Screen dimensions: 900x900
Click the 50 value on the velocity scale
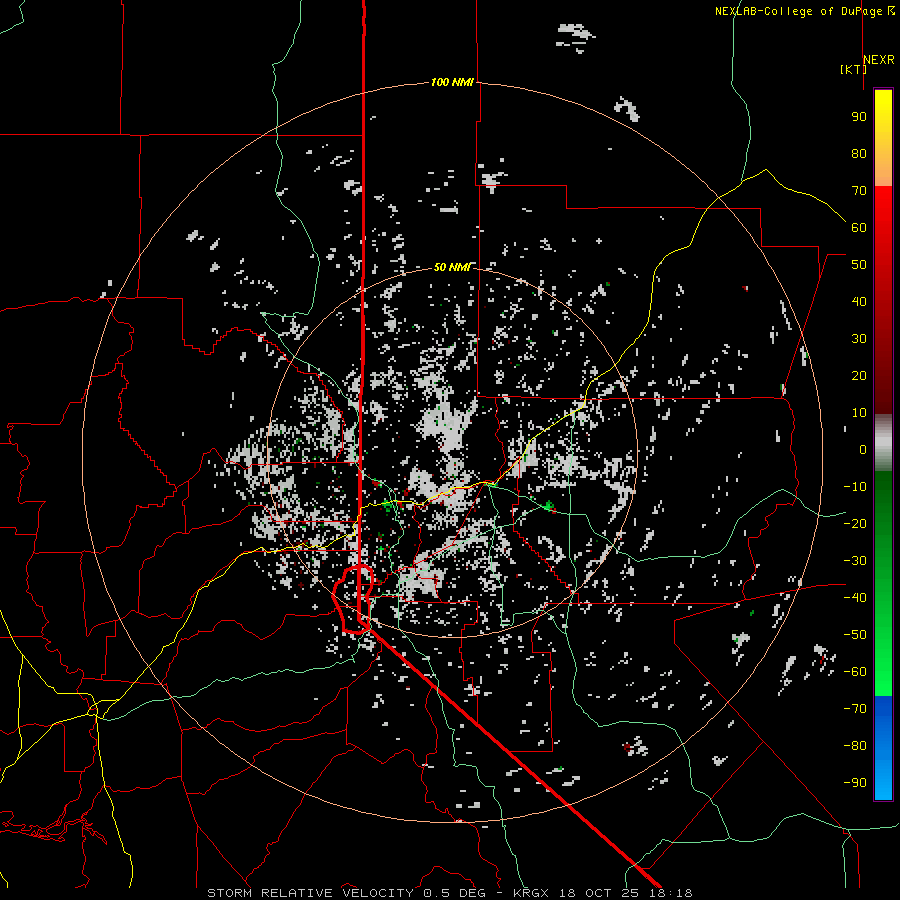(859, 265)
